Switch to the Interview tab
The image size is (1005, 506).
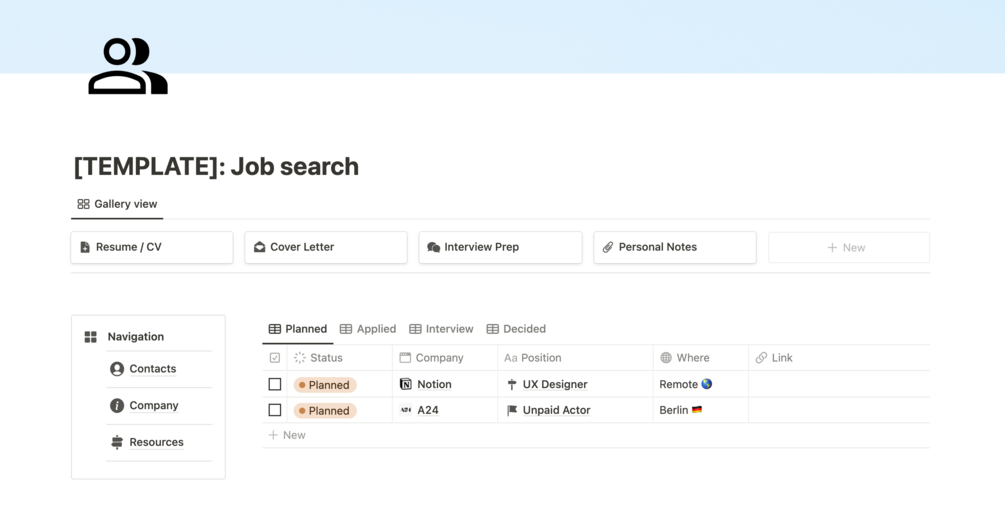[441, 329]
